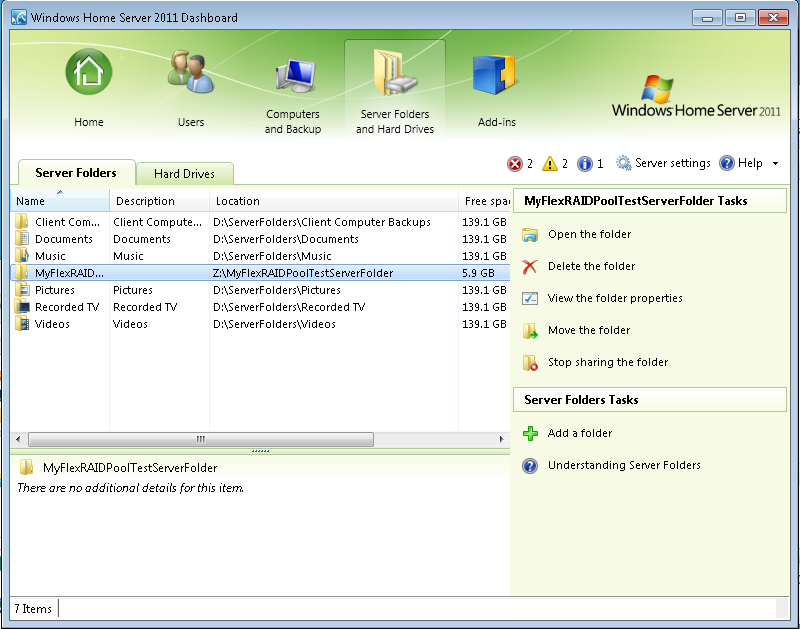Click the red X Delete folder icon
The height and width of the screenshot is (629, 800).
coord(530,266)
